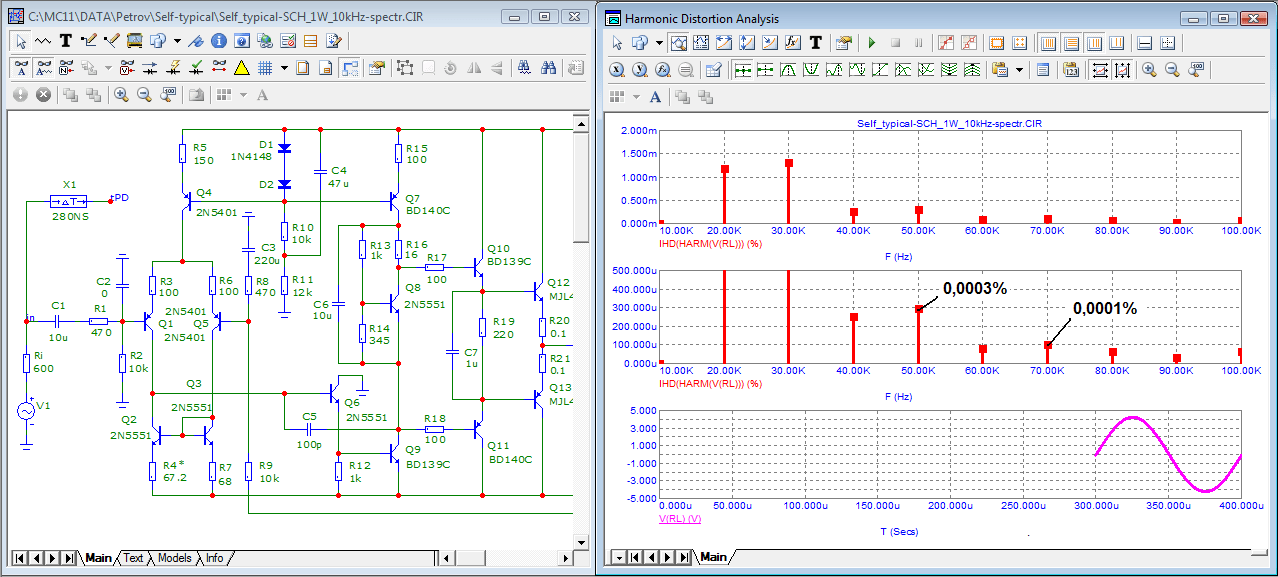
Task: Open the Info tab in schematic window
Action: [214, 558]
